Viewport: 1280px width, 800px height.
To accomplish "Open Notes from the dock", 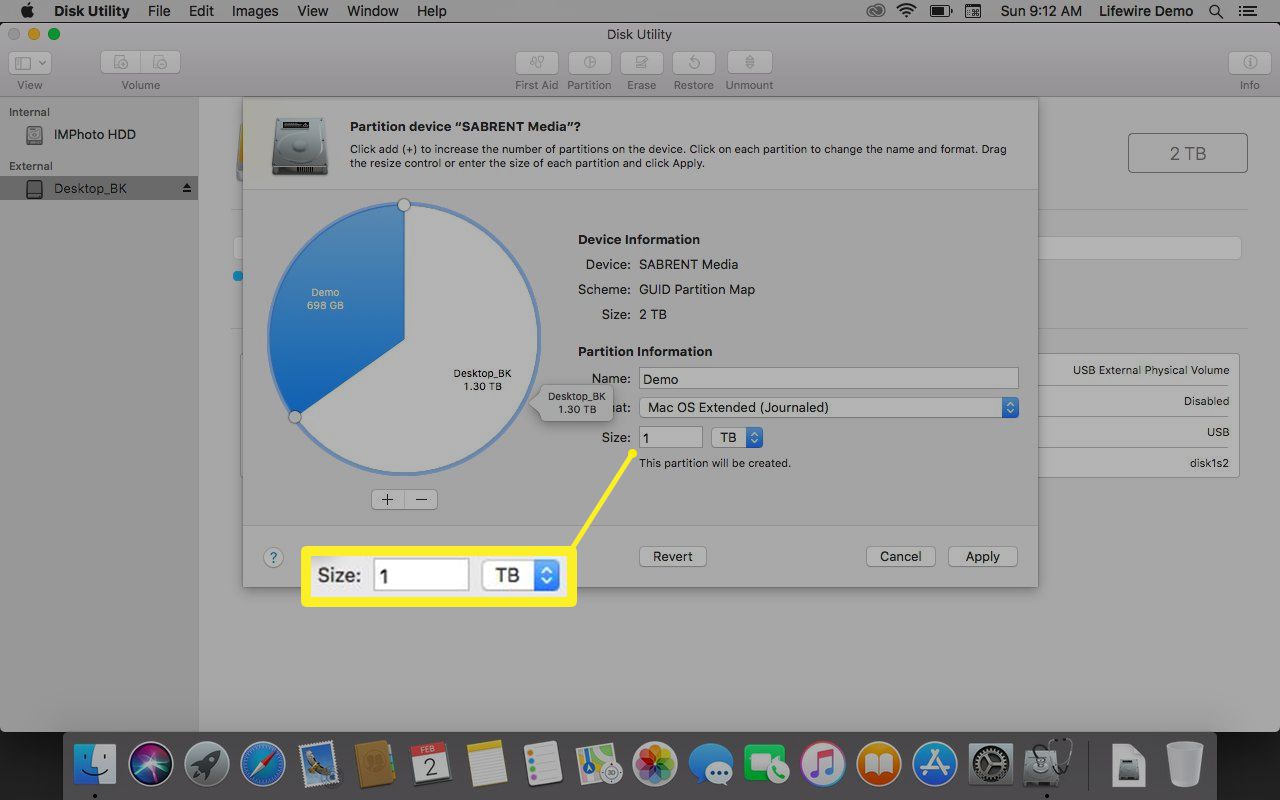I will (x=487, y=765).
